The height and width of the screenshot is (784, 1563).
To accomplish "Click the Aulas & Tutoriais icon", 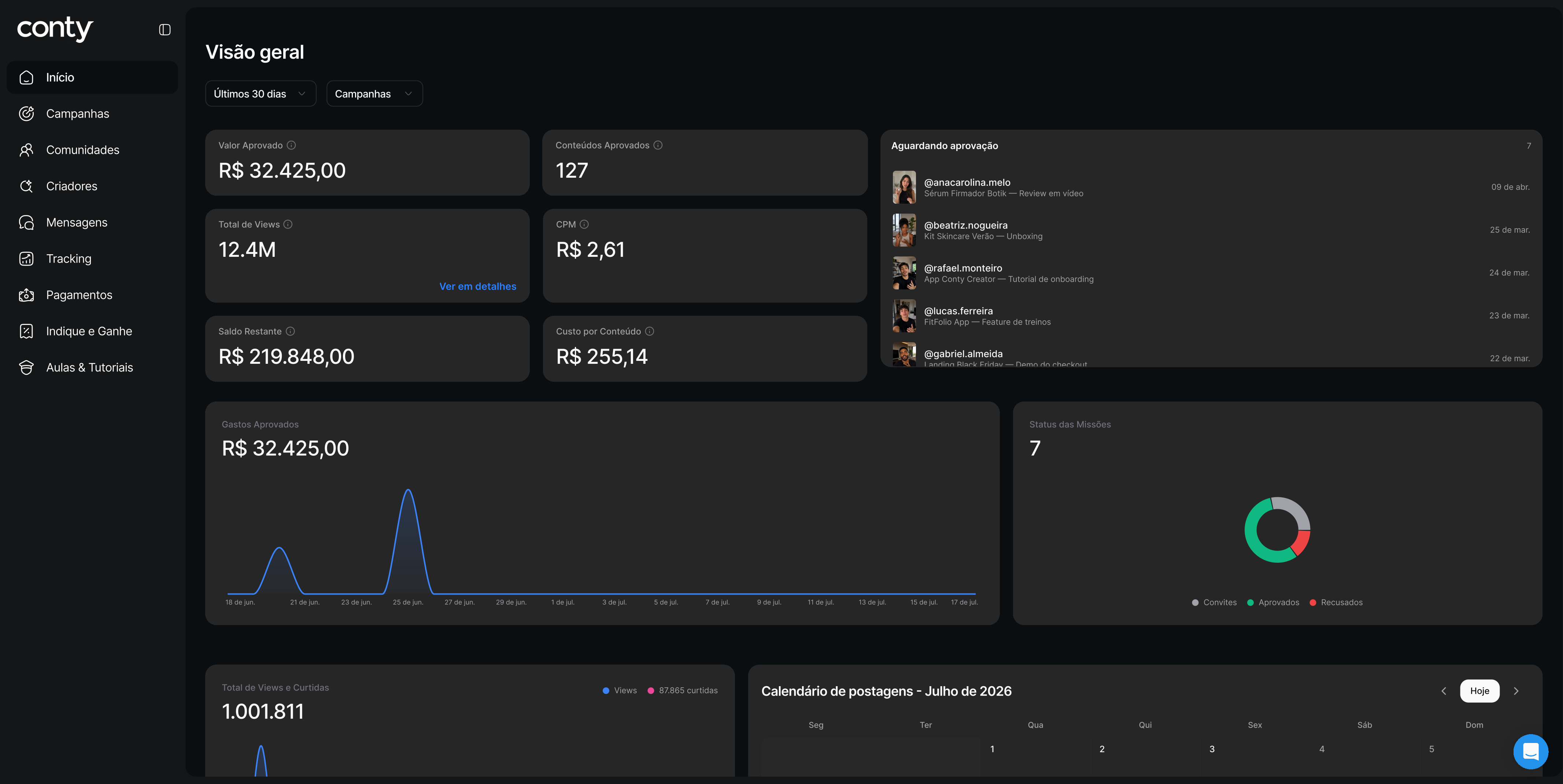I will point(26,368).
